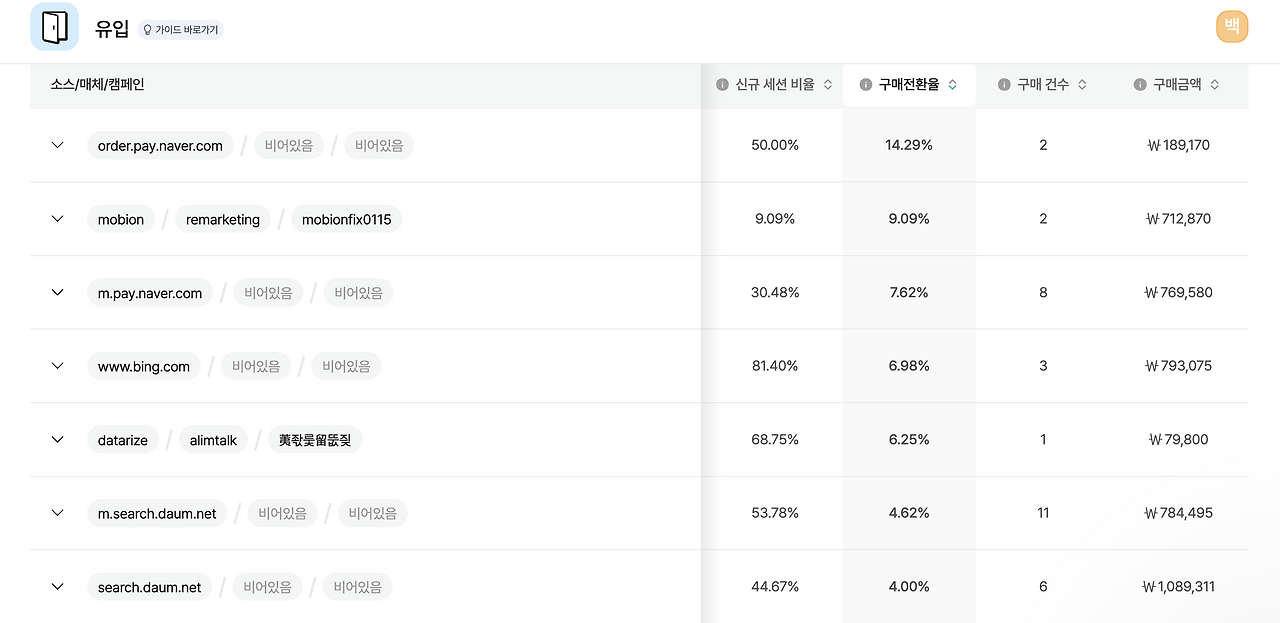Click the door icon beside 유입
The image size is (1280, 623).
click(55, 27)
